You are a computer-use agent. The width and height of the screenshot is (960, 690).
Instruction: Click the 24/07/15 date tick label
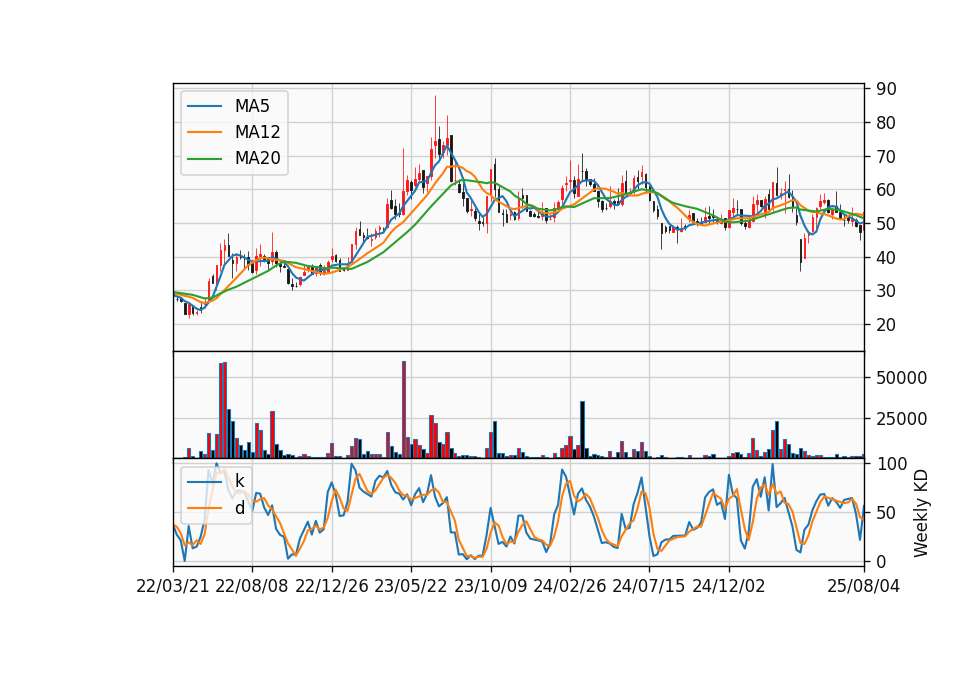tap(649, 586)
